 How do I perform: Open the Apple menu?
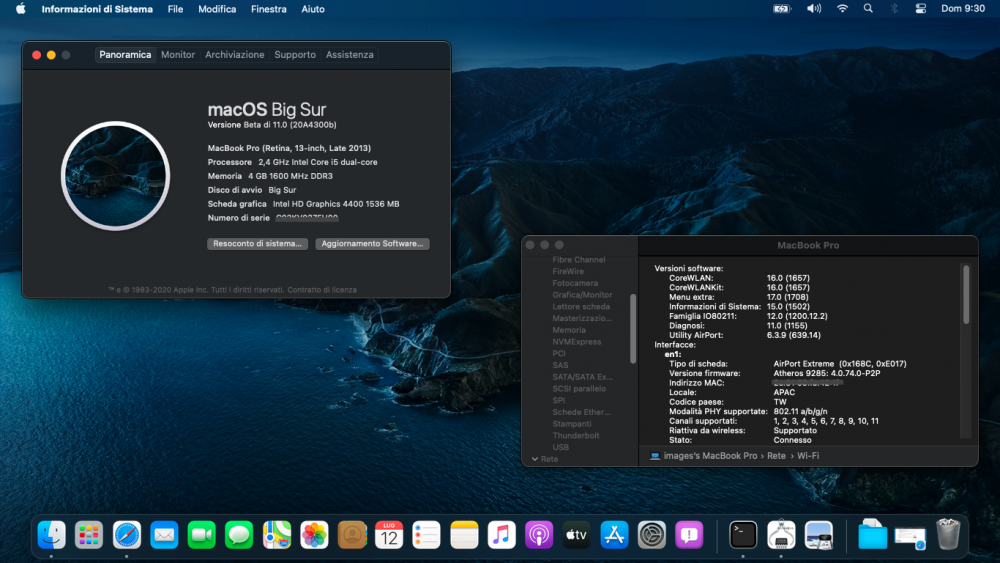20,9
